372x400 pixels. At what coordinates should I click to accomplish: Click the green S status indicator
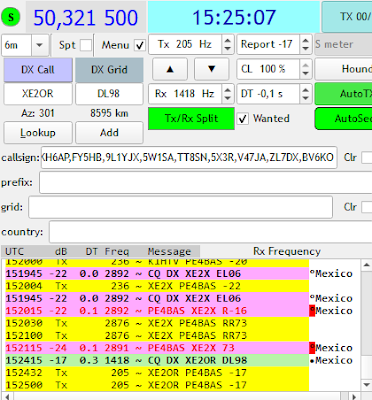(11, 17)
